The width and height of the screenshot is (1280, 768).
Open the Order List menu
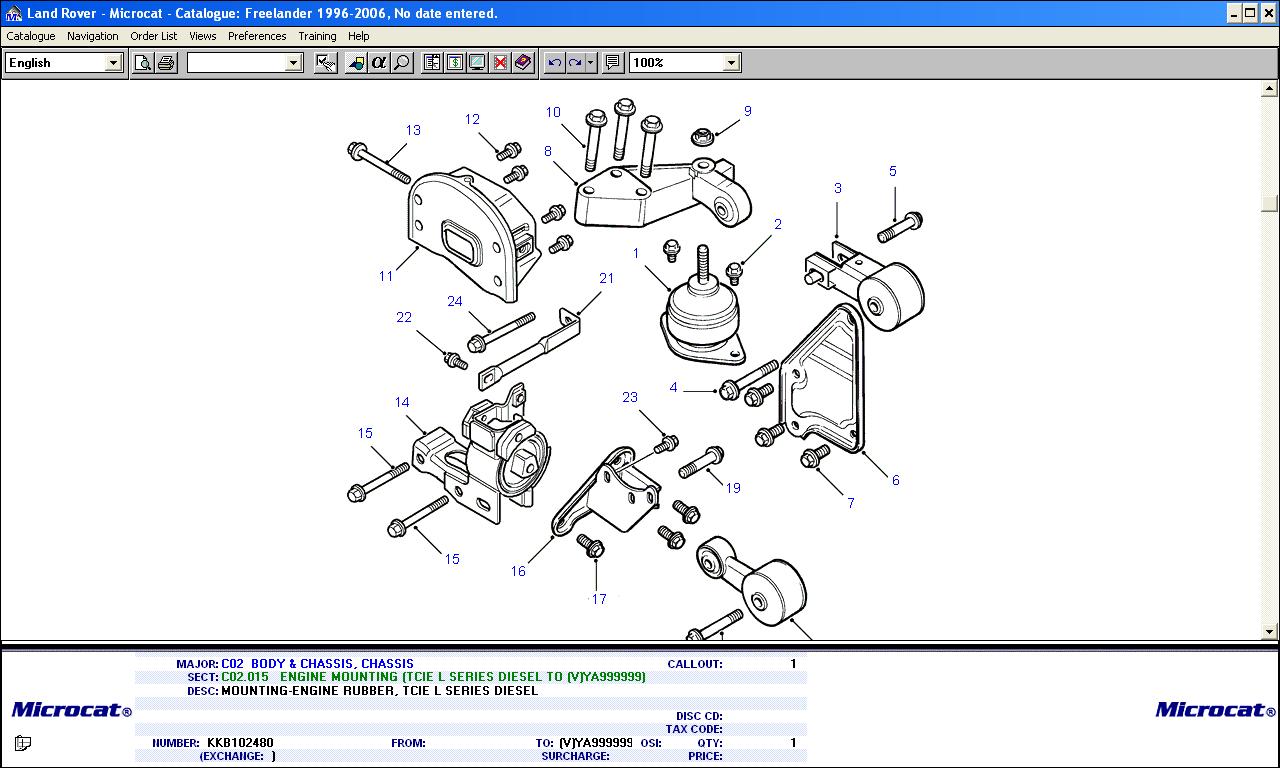point(154,36)
